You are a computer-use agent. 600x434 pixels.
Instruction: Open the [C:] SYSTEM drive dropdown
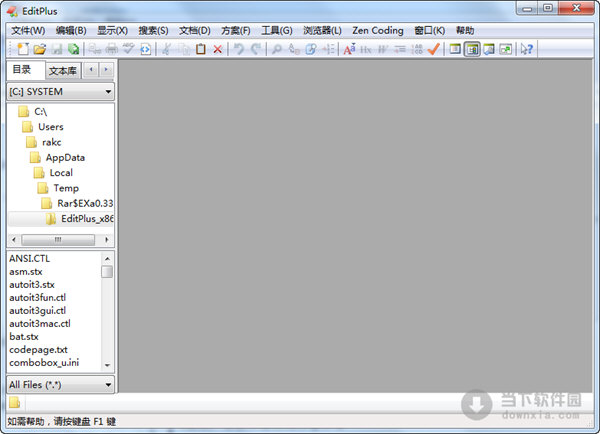tap(60, 92)
